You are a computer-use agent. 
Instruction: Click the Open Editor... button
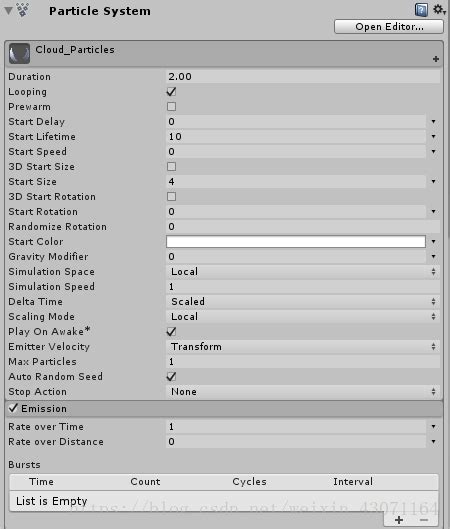click(389, 27)
